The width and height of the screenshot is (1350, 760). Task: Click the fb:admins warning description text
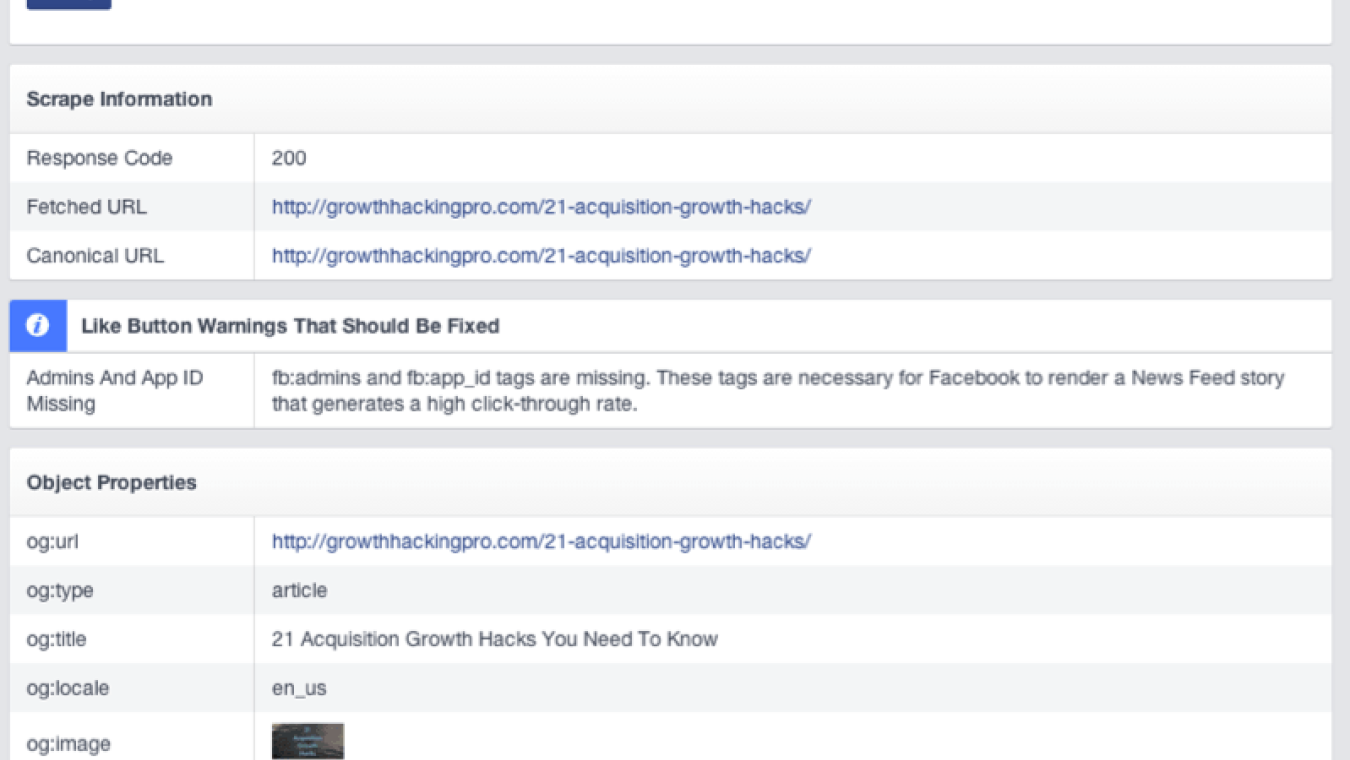(x=777, y=390)
